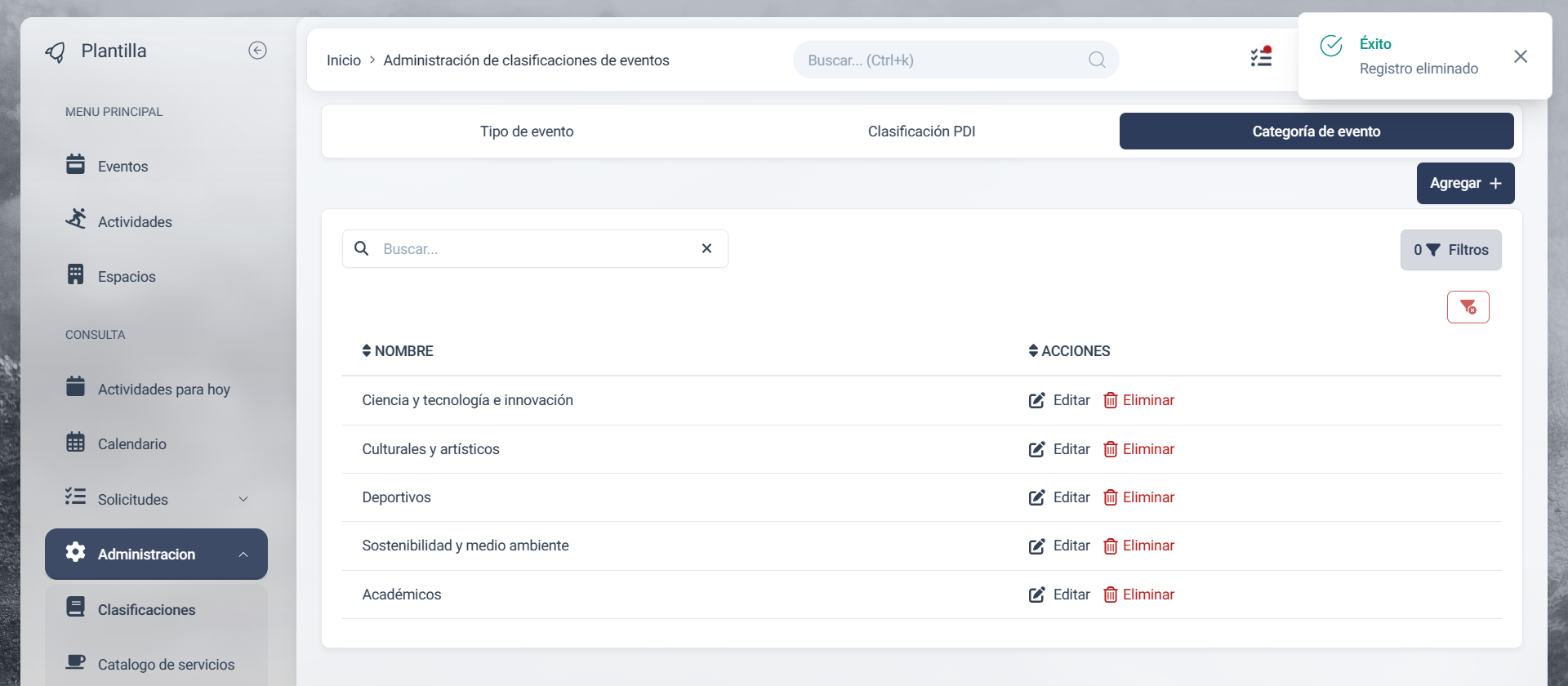Open the Filtros panel

point(1450,250)
